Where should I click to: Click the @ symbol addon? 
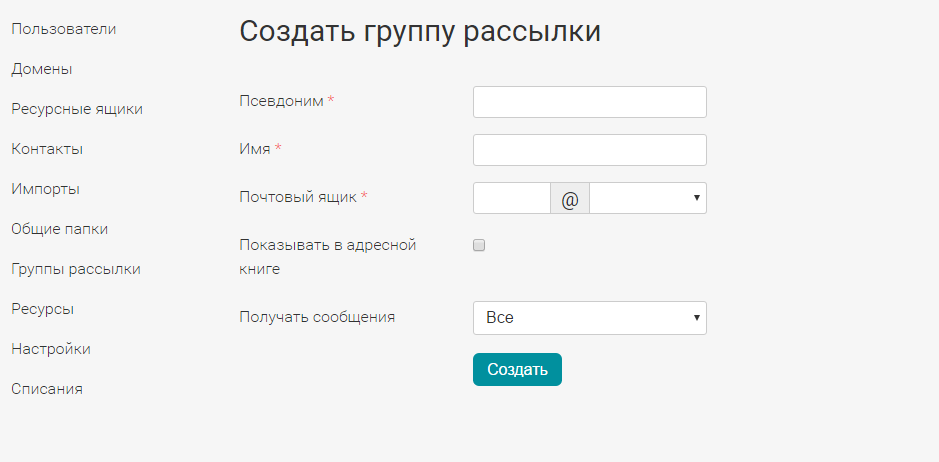pos(570,198)
